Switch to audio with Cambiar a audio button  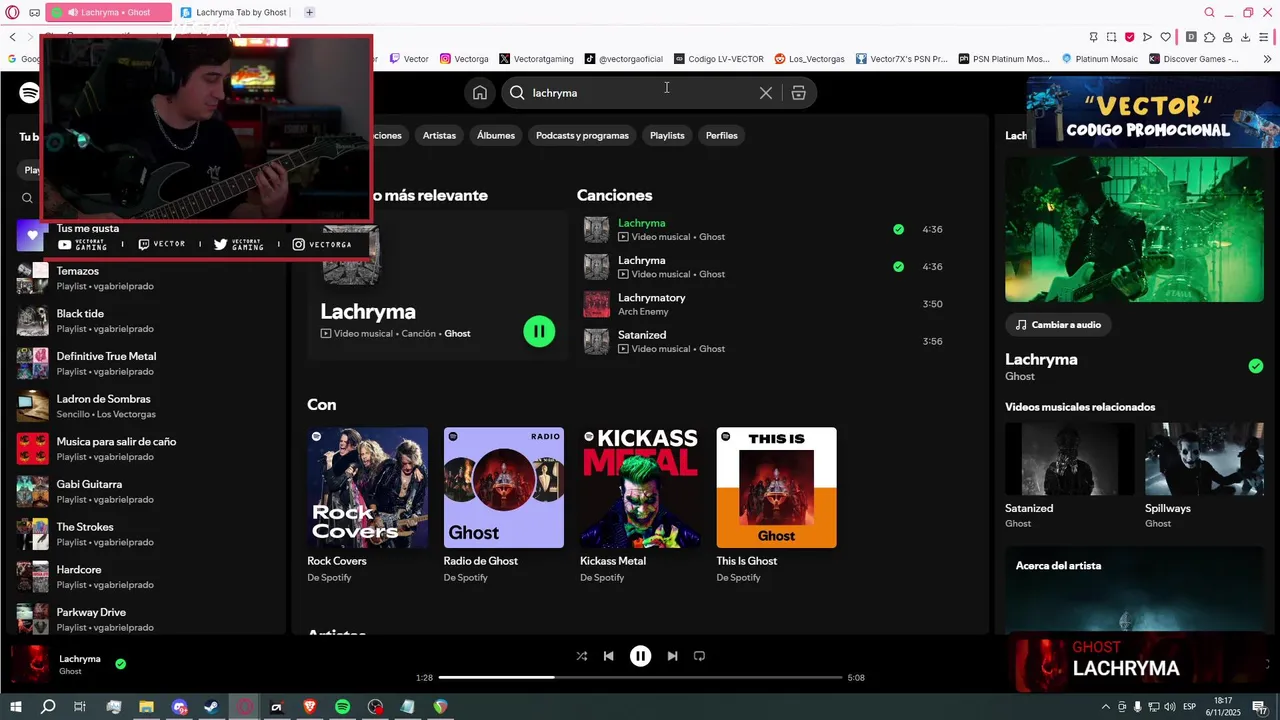point(1059,325)
